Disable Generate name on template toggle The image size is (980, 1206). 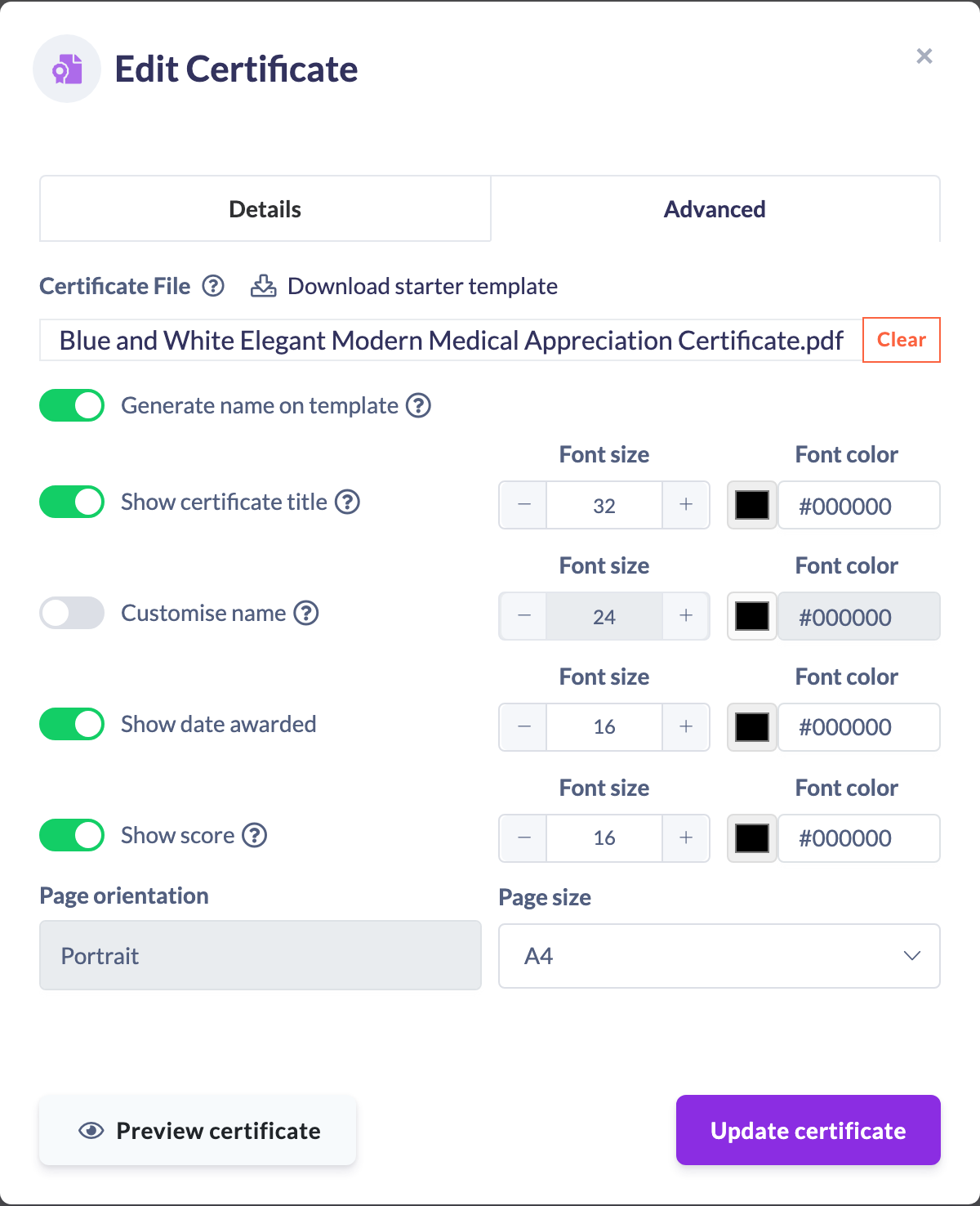(x=72, y=405)
